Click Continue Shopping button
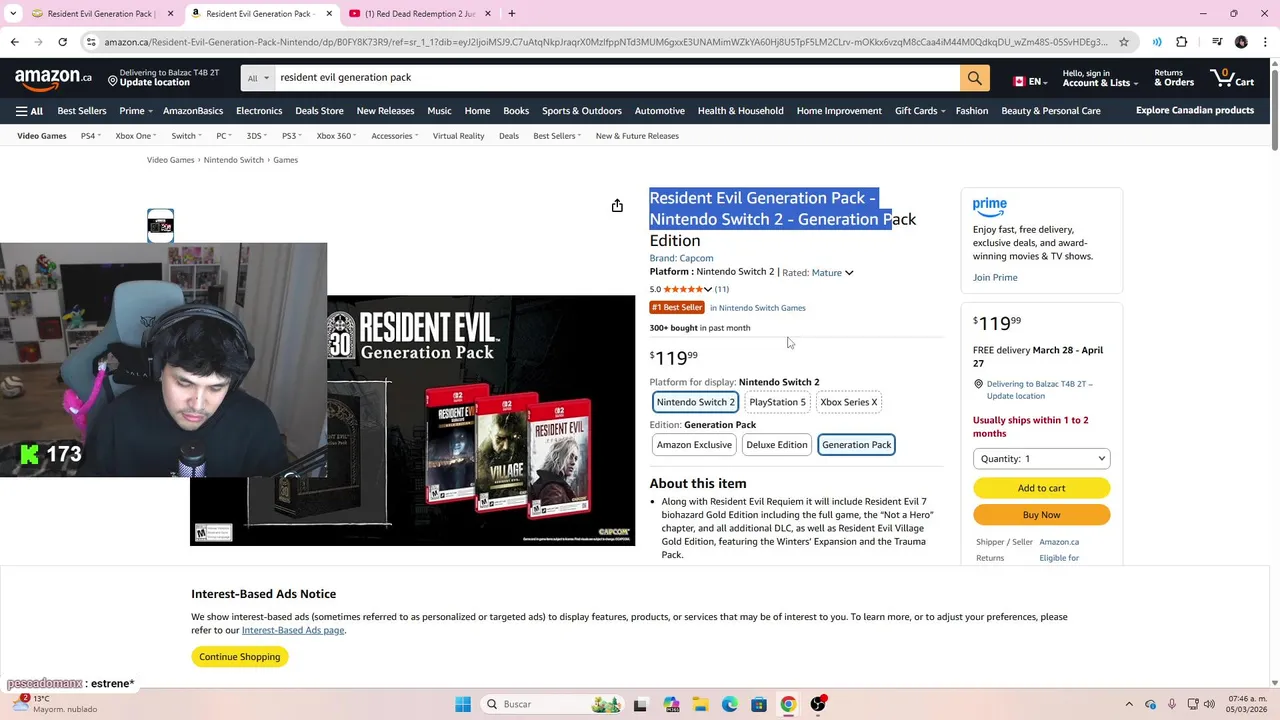1280x720 pixels. 239,657
